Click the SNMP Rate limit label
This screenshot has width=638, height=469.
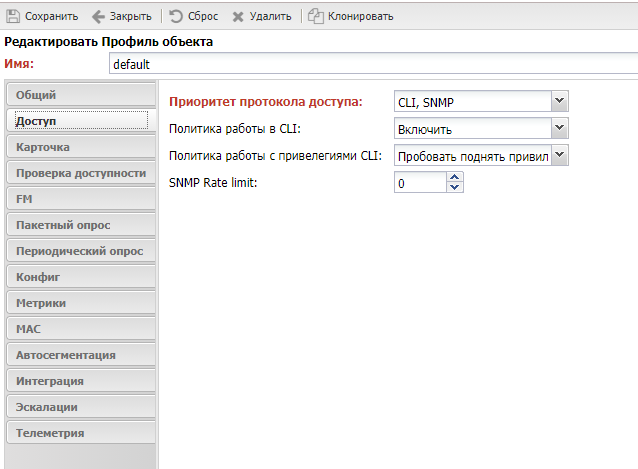pyautogui.click(x=213, y=183)
